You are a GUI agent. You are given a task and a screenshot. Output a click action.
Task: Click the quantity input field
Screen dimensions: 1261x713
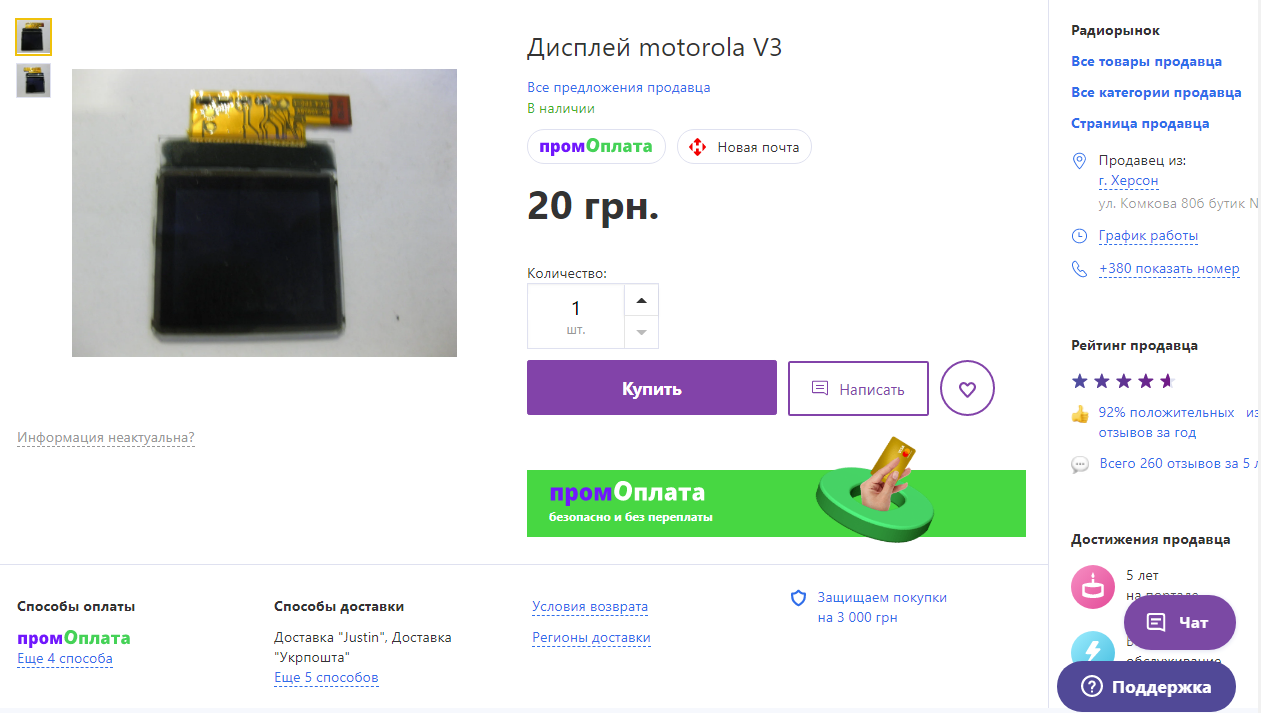pyautogui.click(x=576, y=316)
